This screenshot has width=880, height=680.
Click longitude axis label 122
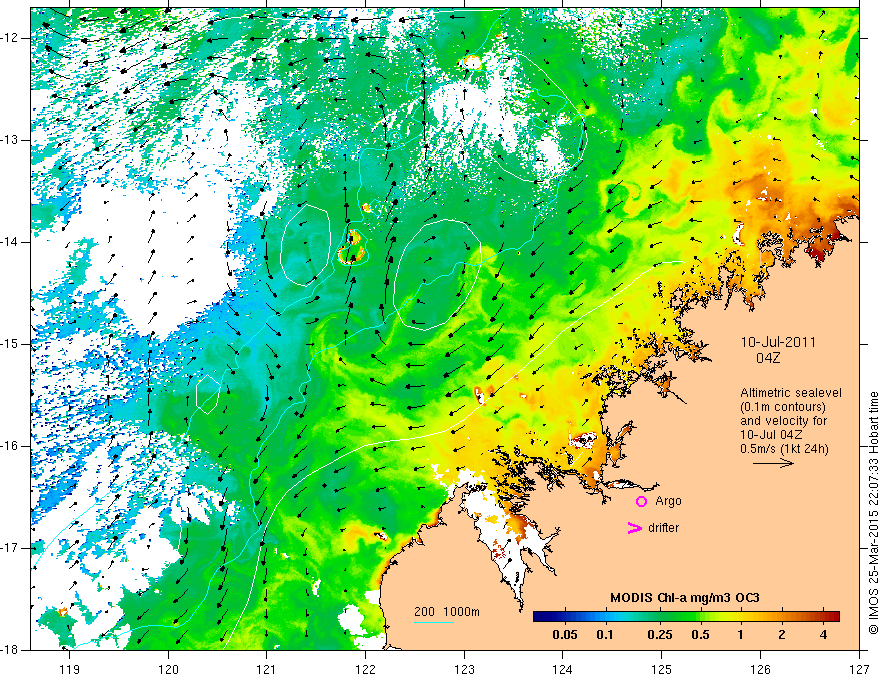point(365,669)
